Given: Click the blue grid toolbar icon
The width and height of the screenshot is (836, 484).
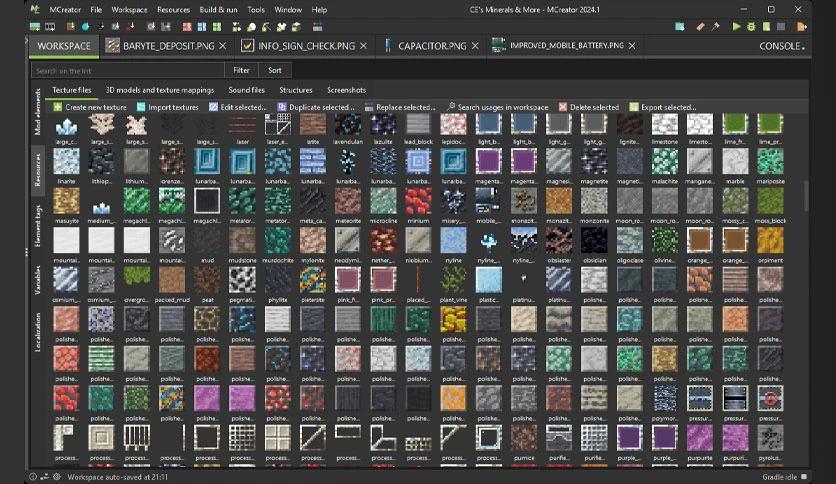Looking at the screenshot, I should click(202, 27).
